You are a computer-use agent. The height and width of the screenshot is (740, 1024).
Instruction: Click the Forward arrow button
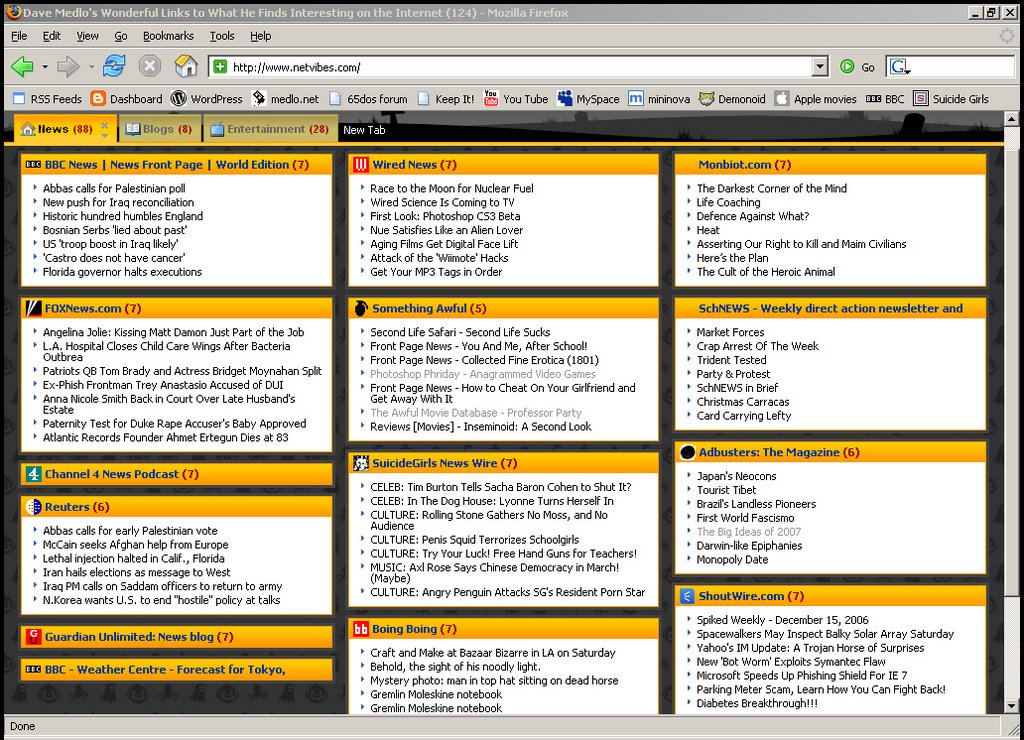pyautogui.click(x=68, y=66)
